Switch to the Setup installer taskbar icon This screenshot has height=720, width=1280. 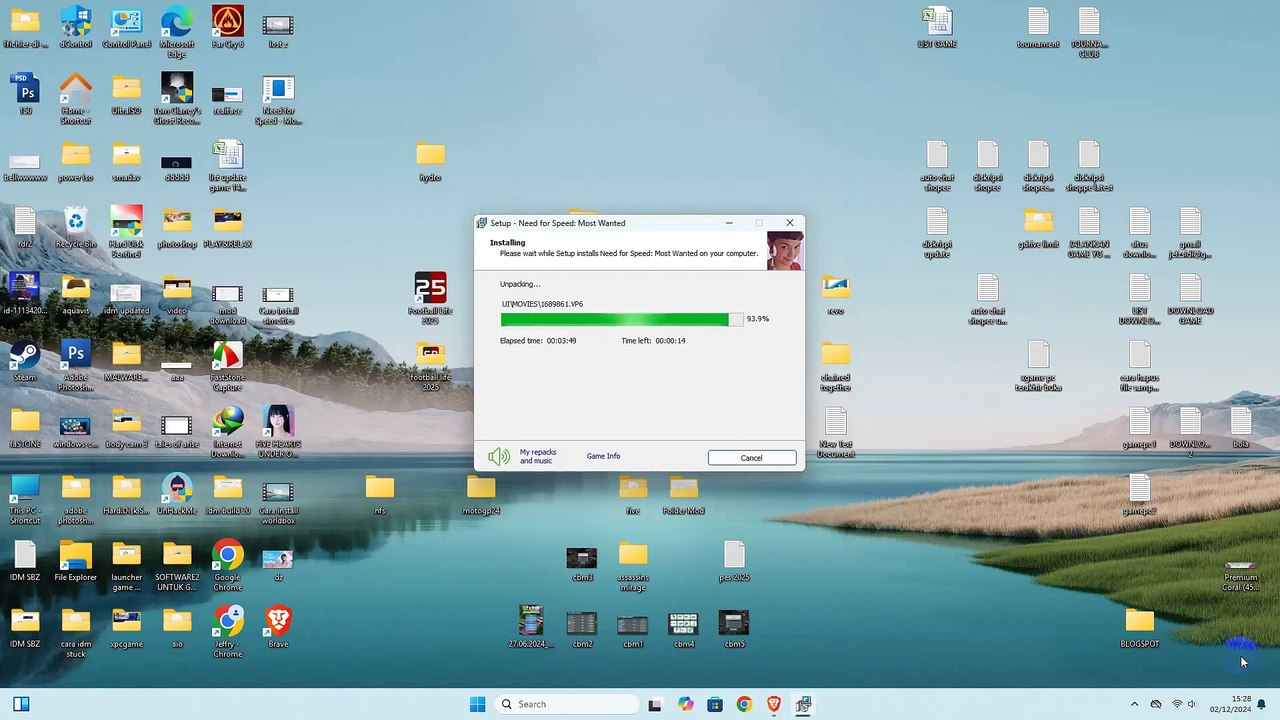click(x=803, y=704)
